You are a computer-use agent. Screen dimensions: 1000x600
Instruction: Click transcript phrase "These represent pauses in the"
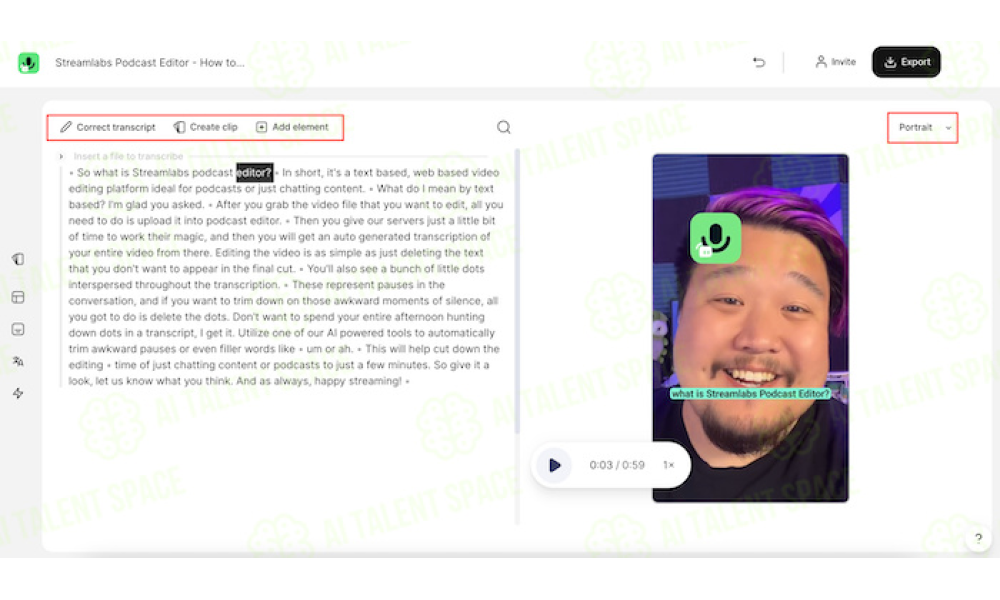[x=368, y=285]
